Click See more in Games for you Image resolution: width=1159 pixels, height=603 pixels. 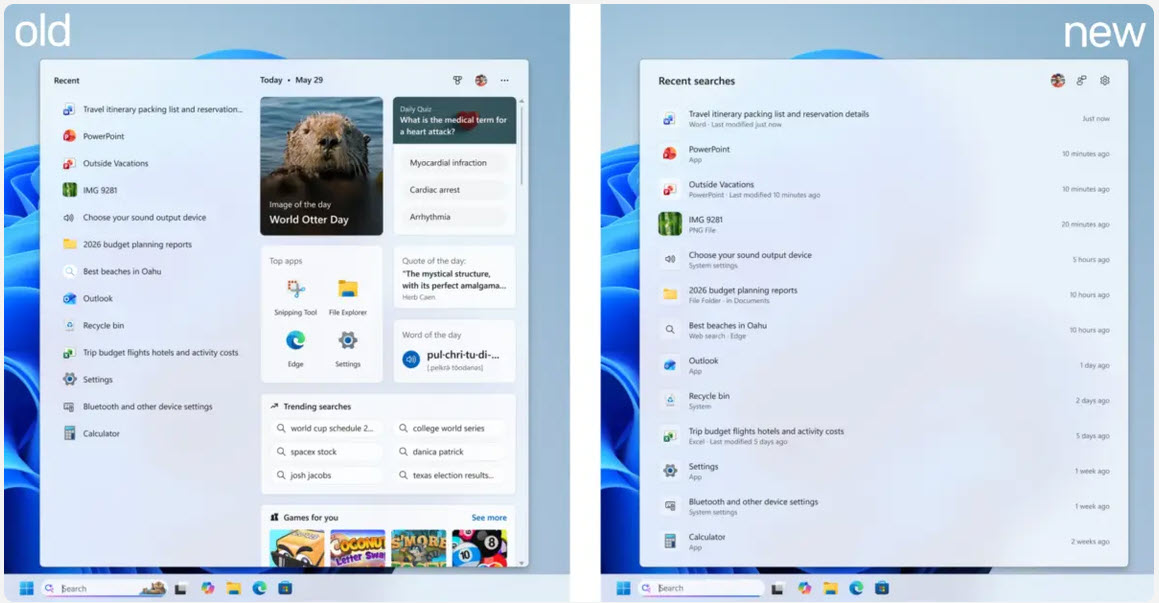489,518
